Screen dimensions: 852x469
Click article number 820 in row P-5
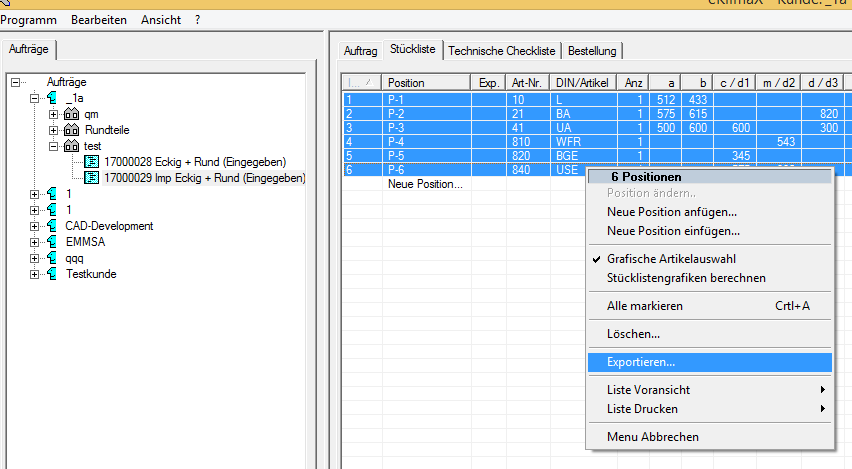[528, 156]
